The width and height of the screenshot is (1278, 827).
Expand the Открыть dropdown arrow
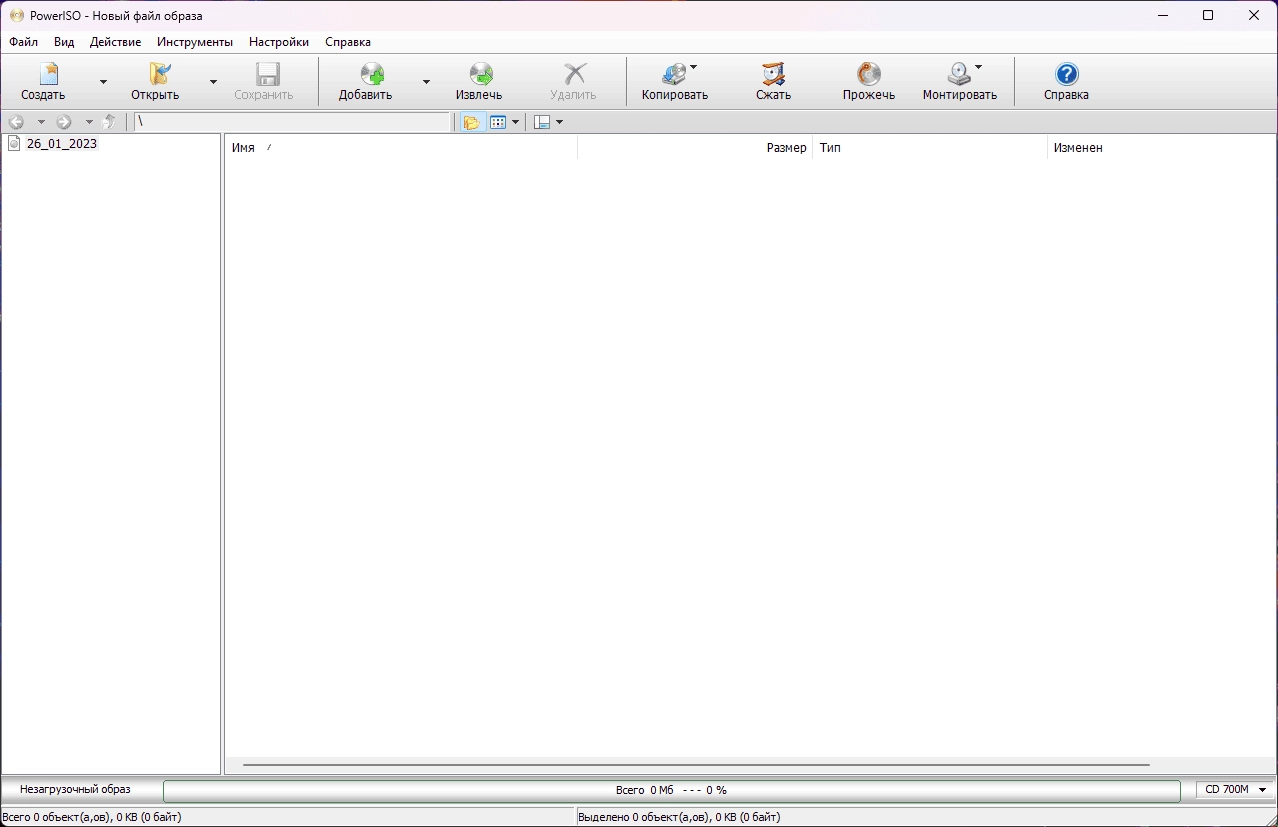[213, 82]
